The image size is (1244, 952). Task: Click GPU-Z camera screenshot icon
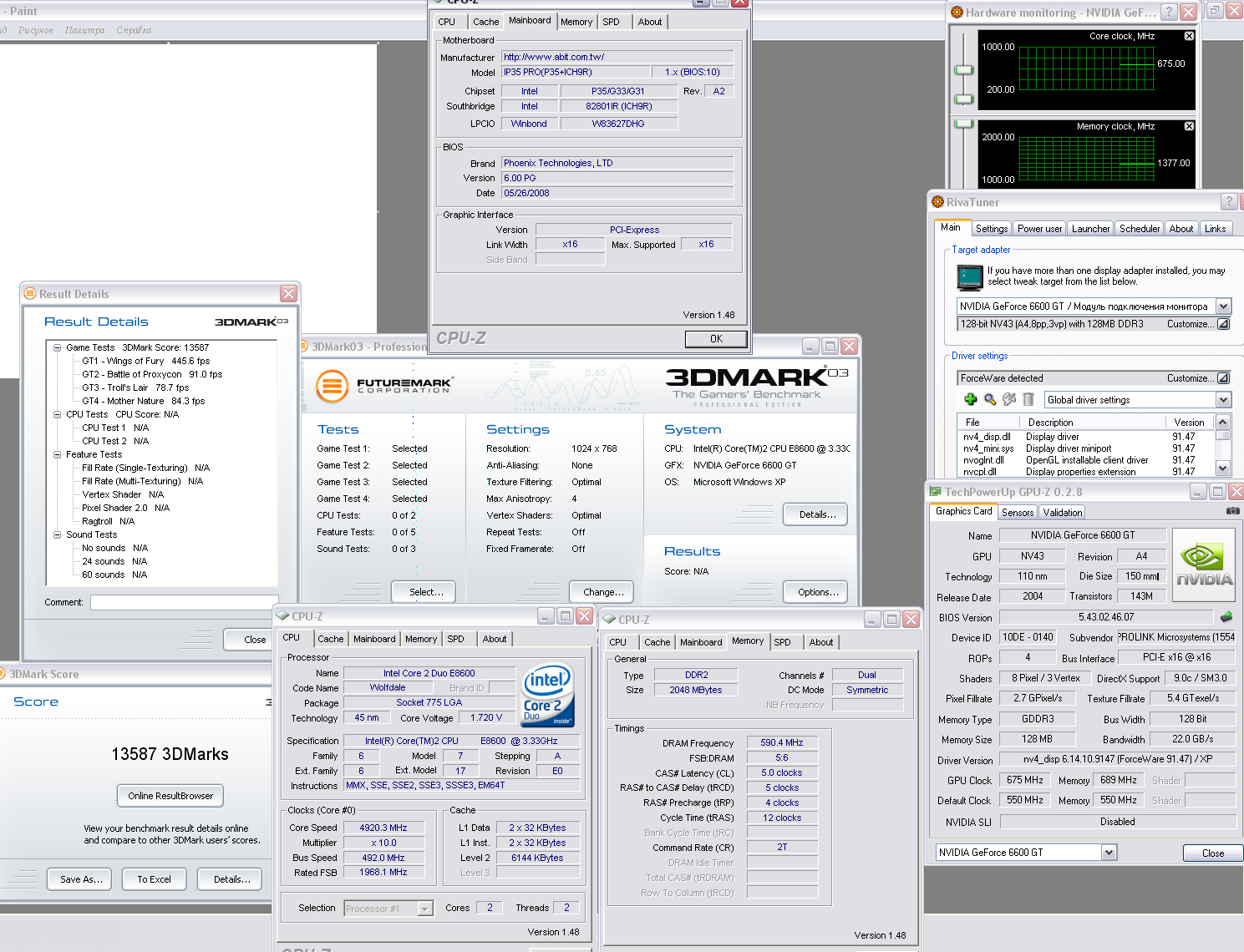coord(1232,510)
